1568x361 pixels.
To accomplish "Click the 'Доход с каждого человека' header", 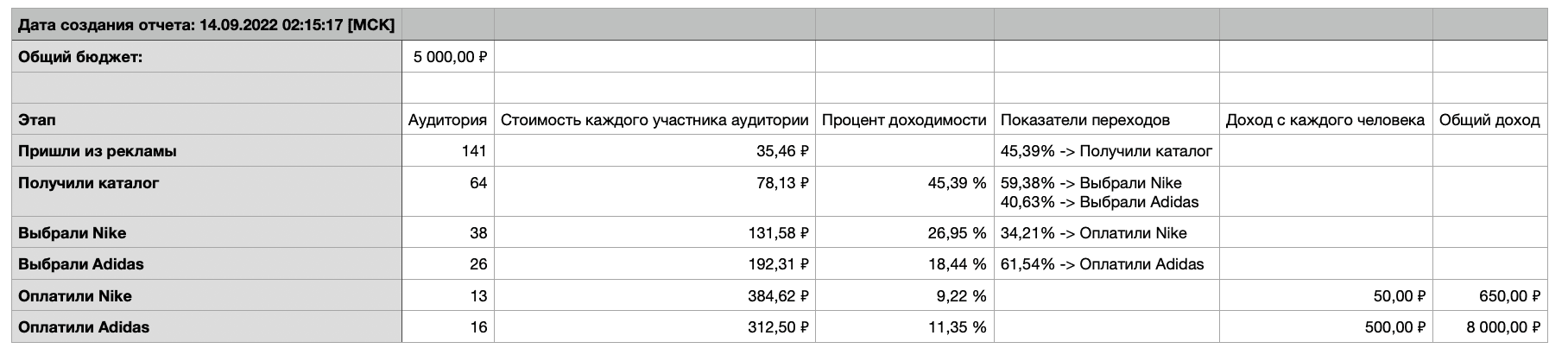I will pyautogui.click(x=1325, y=120).
